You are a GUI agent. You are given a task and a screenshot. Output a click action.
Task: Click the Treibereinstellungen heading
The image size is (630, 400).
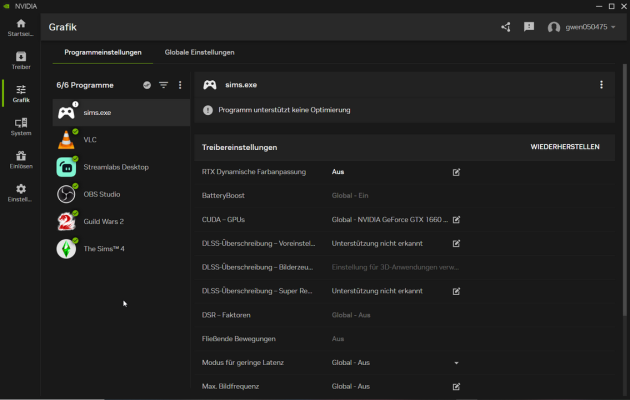(239, 147)
